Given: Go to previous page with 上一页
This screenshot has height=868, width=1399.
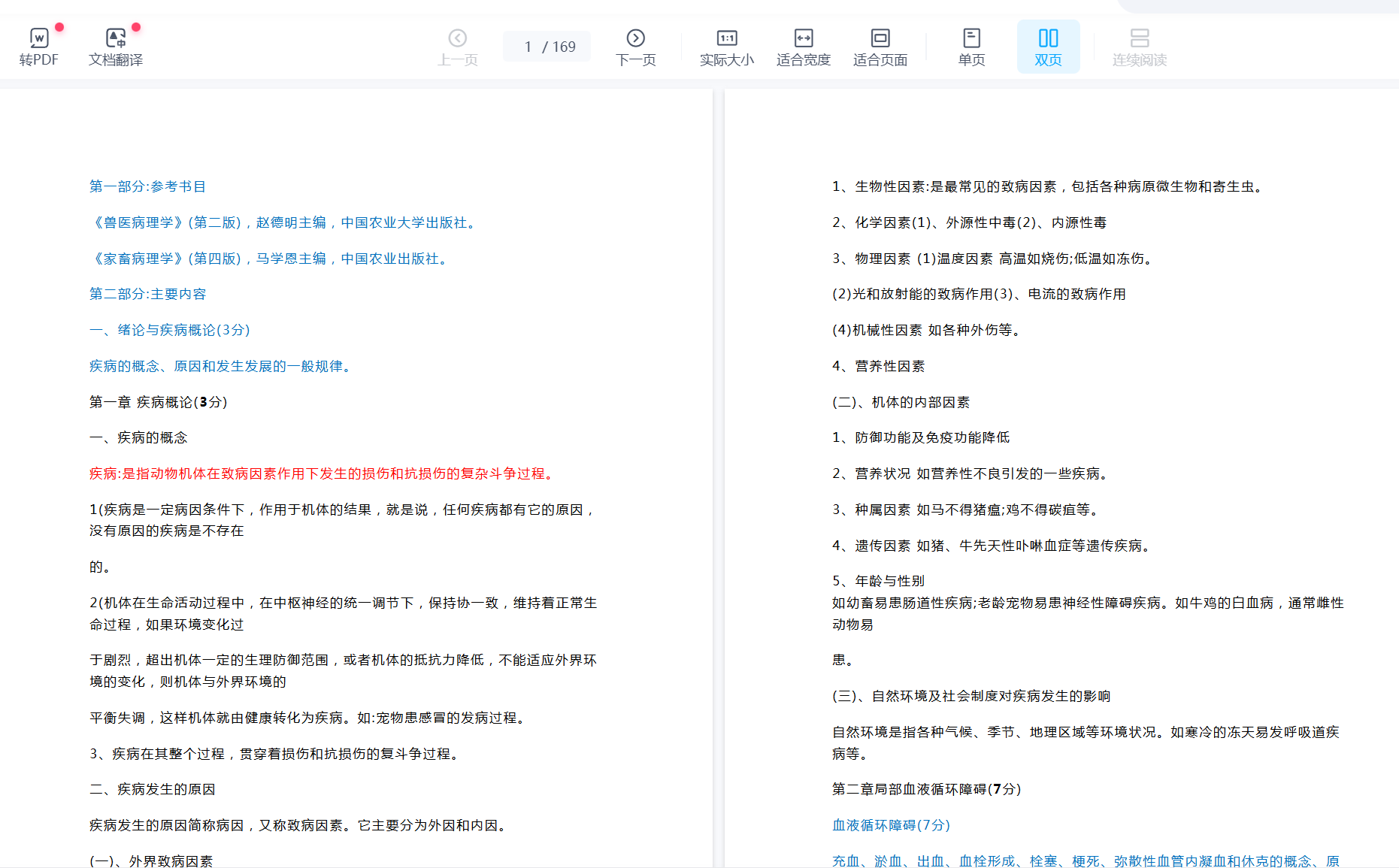Looking at the screenshot, I should click(x=457, y=47).
